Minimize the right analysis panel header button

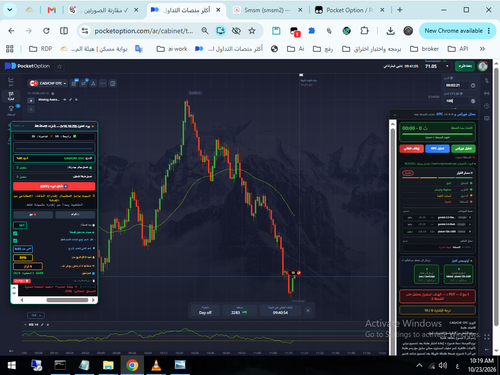[x=395, y=114]
